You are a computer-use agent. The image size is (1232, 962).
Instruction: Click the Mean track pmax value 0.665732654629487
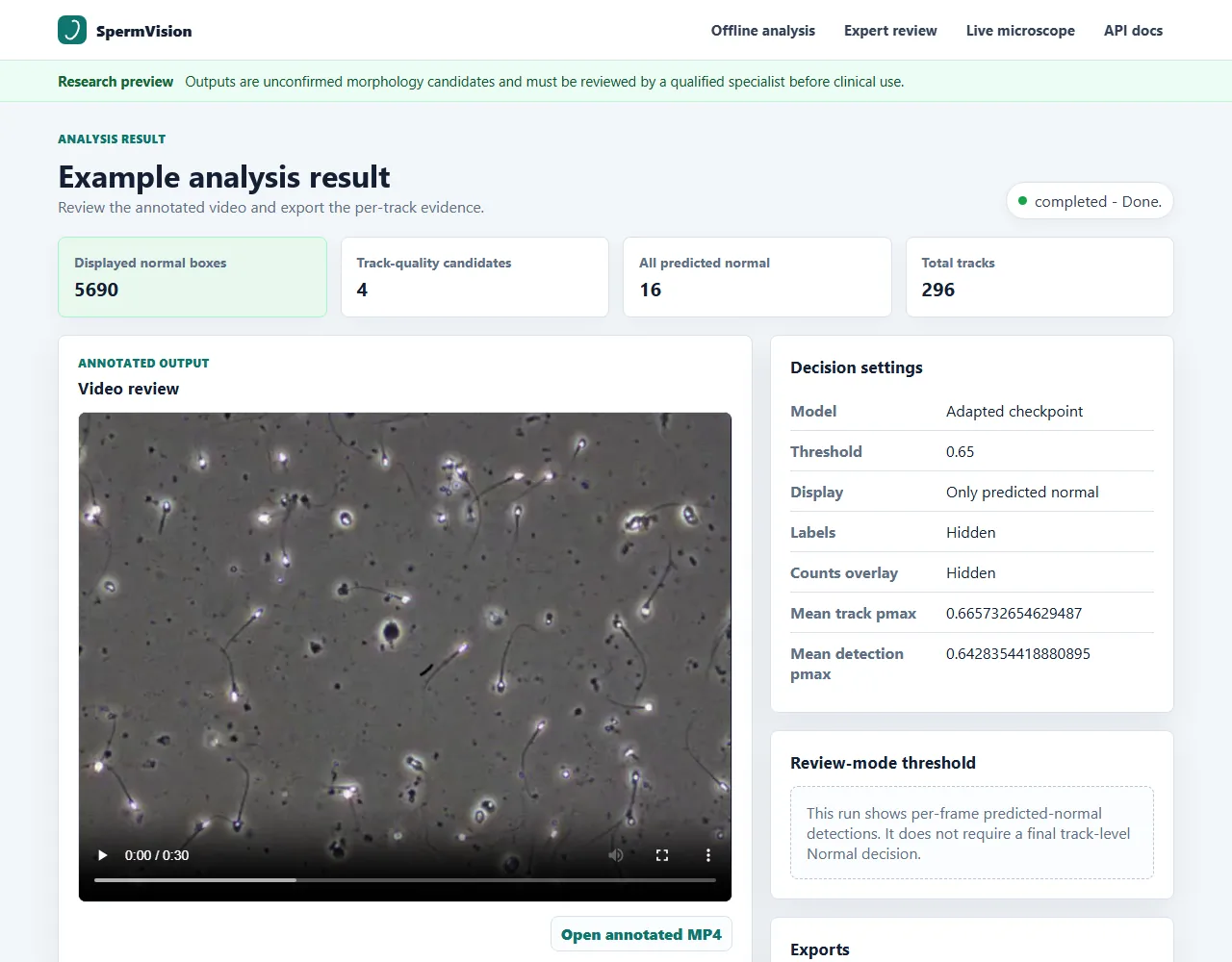pyautogui.click(x=1014, y=613)
